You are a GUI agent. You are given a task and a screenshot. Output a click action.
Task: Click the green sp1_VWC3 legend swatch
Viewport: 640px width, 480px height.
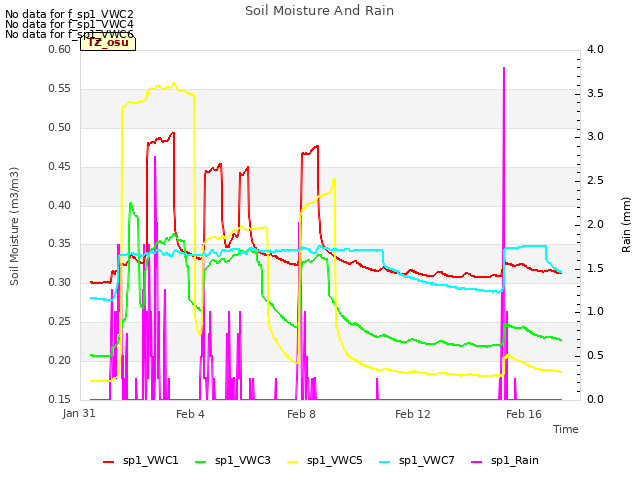200,461
